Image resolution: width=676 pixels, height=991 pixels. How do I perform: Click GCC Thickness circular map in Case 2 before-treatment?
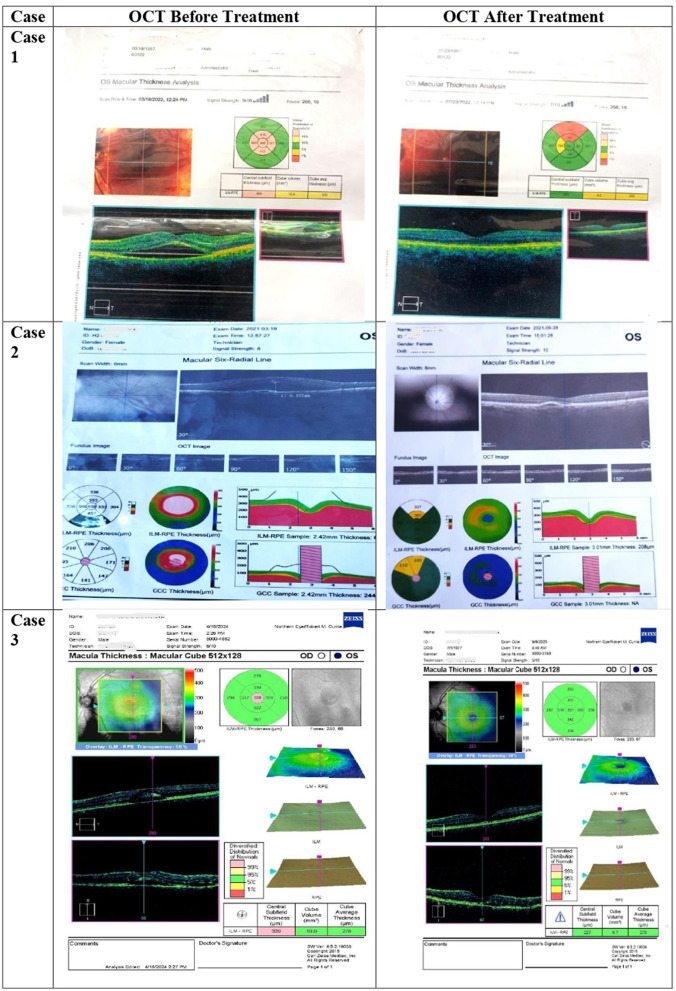point(178,562)
